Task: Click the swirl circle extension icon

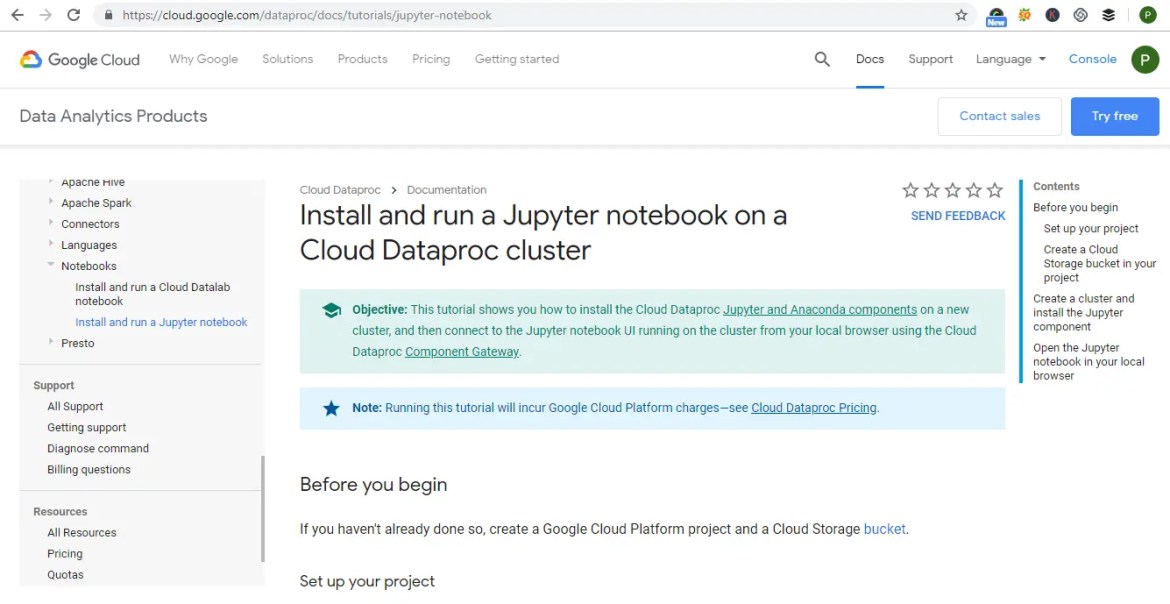Action: pyautogui.click(x=1080, y=15)
